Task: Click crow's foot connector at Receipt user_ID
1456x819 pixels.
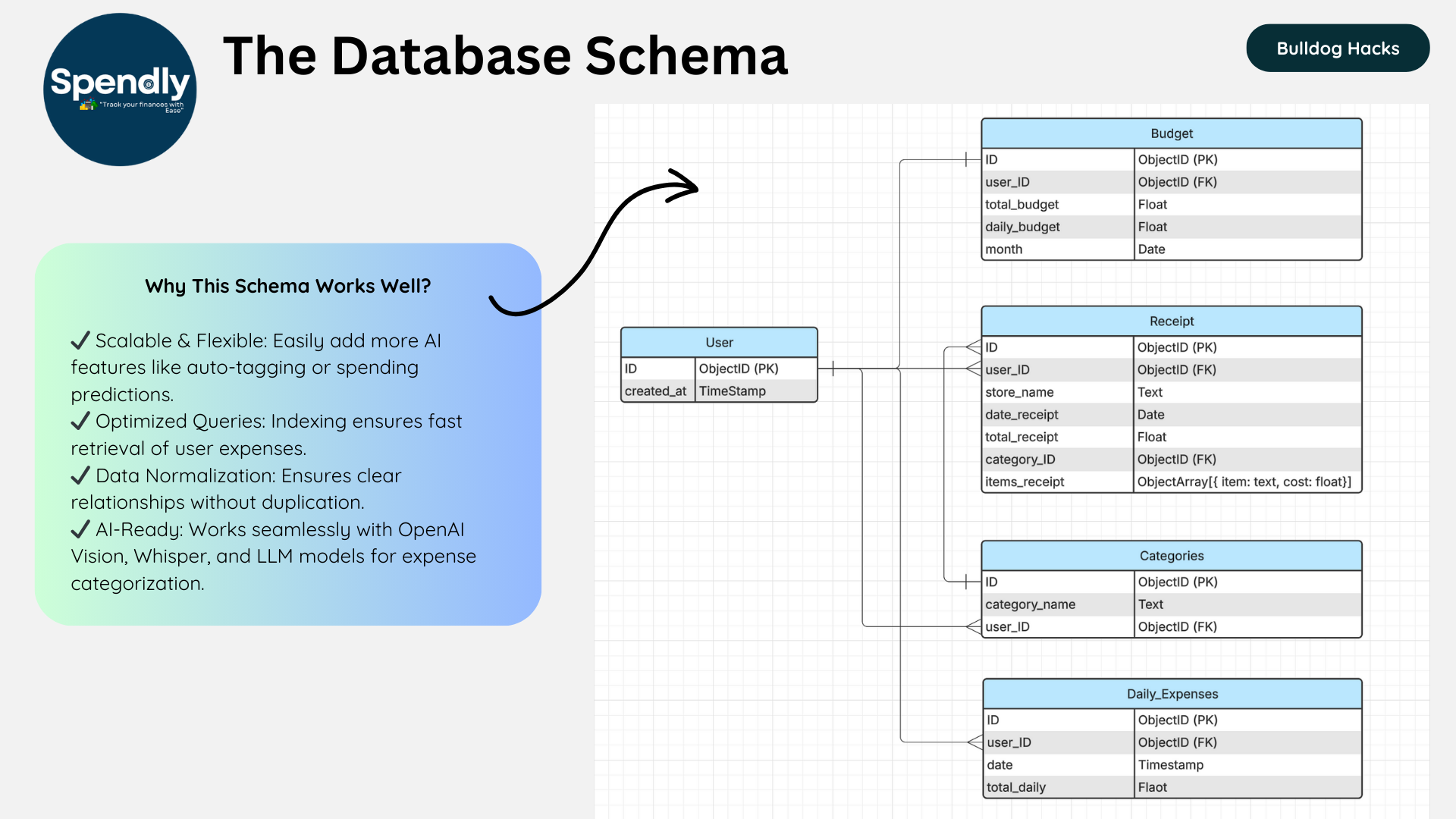Action: pyautogui.click(x=974, y=369)
